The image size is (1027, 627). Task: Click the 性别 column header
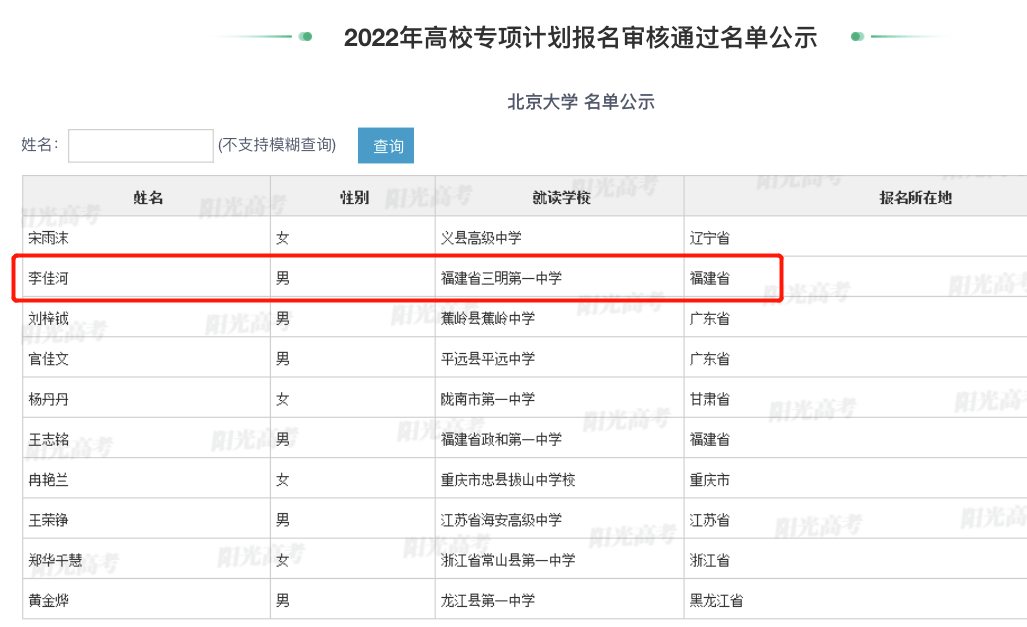(x=354, y=197)
